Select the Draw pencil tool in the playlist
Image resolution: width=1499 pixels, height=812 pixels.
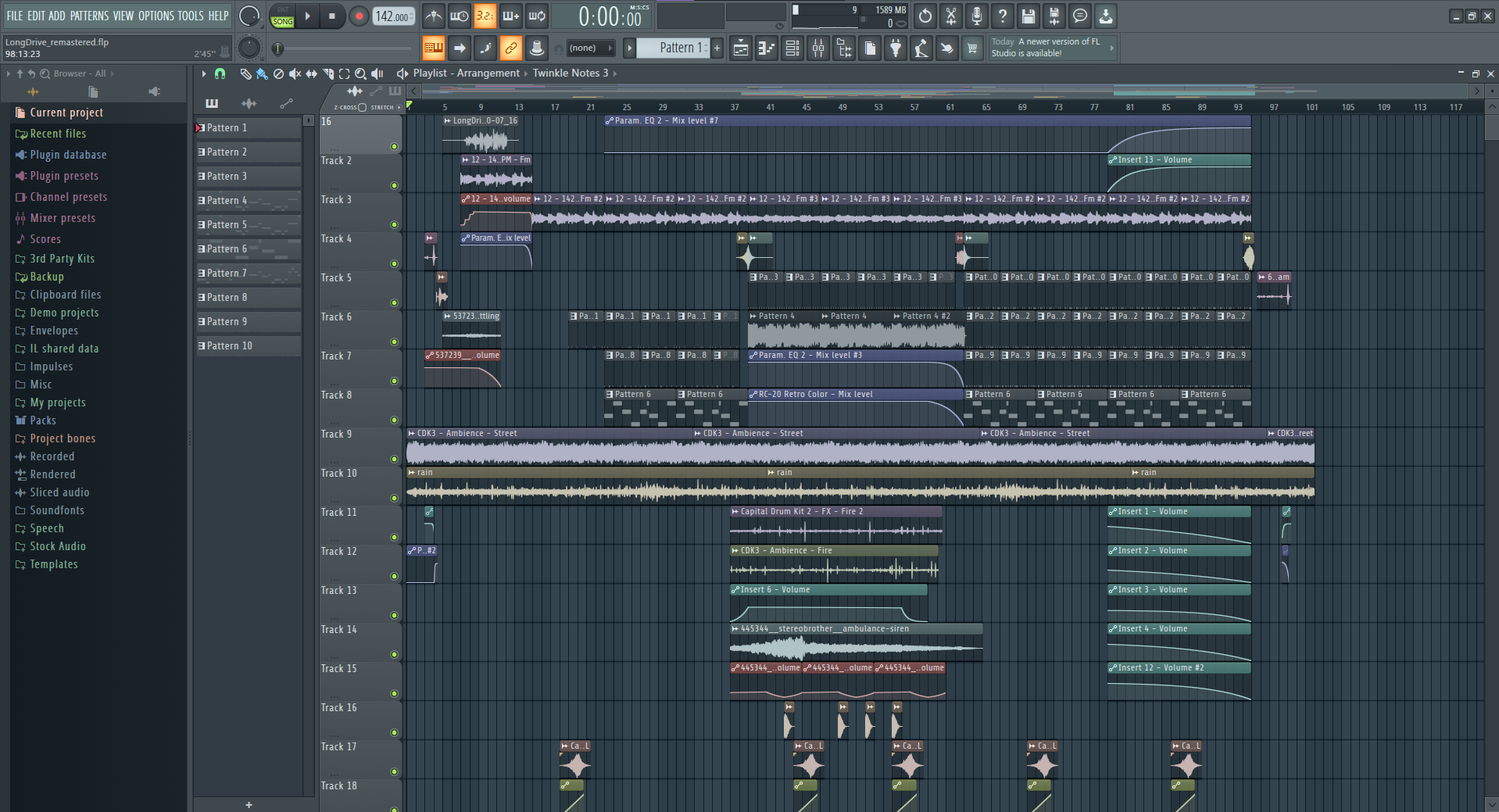click(245, 73)
